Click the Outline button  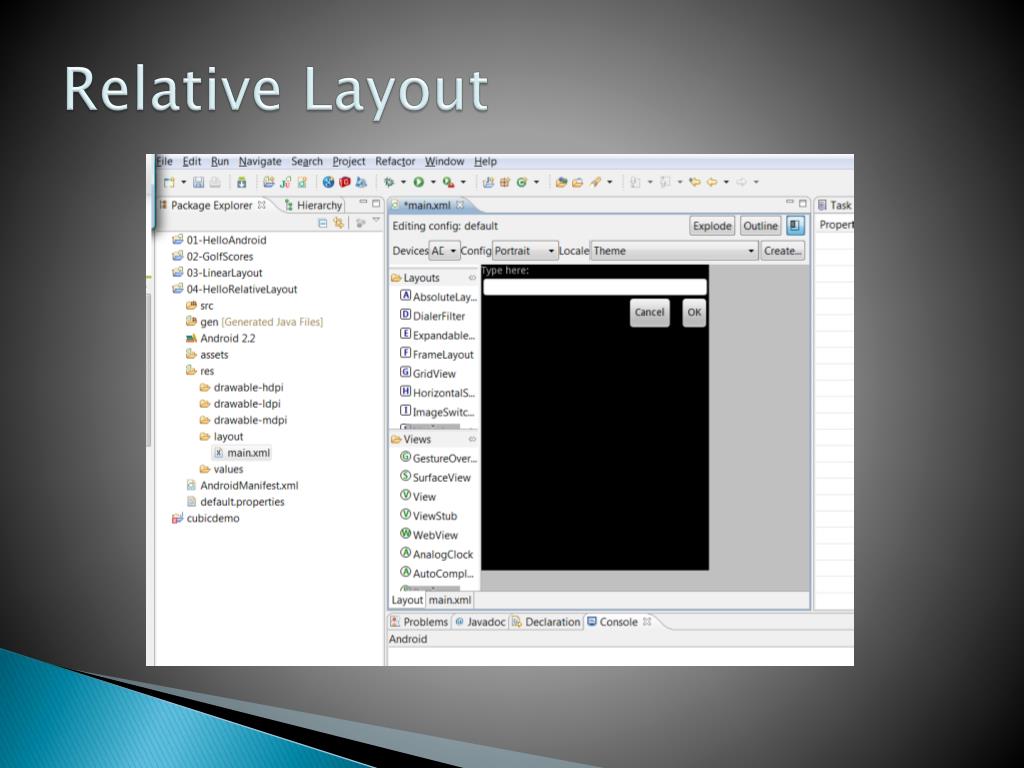tap(760, 226)
